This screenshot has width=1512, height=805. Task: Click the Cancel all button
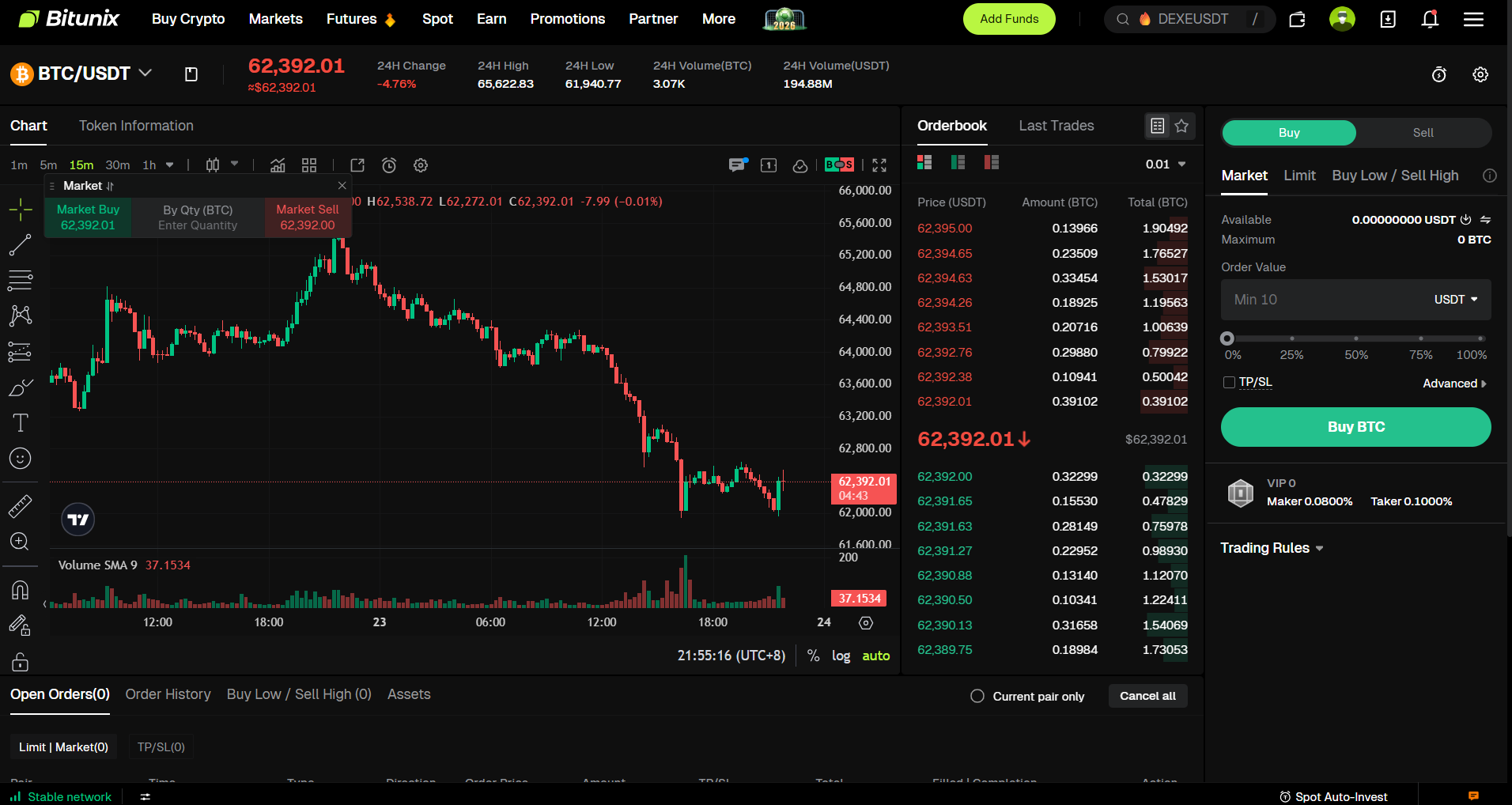(1148, 696)
